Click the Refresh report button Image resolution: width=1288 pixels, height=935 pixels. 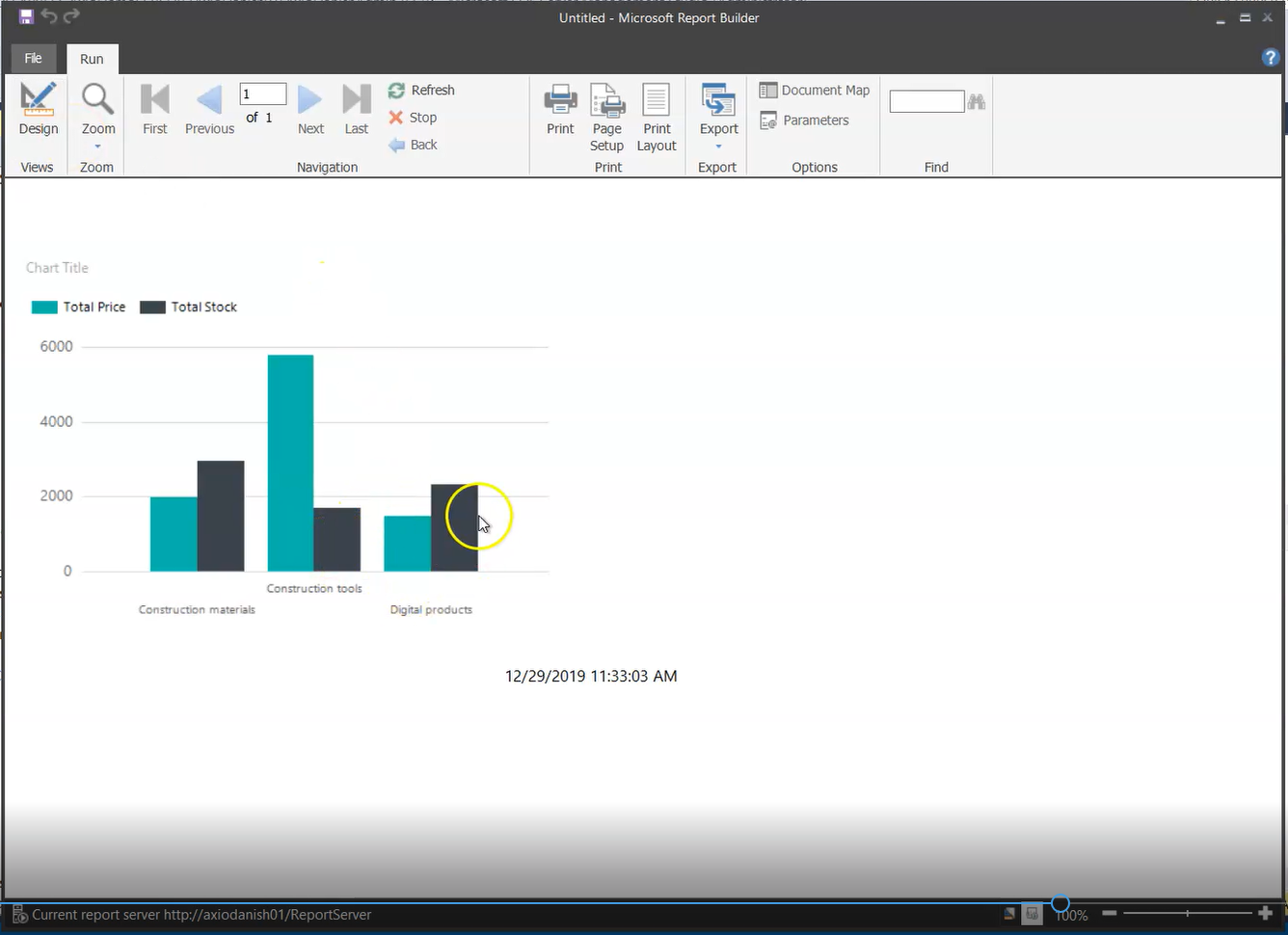click(x=421, y=90)
